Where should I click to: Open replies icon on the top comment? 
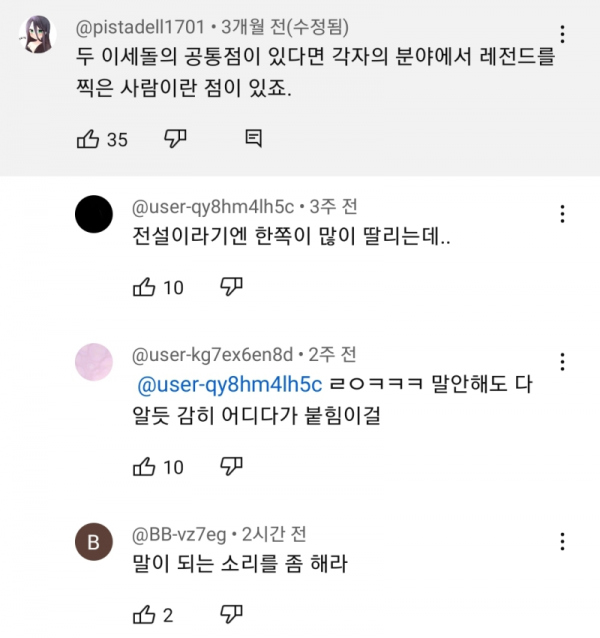pos(253,138)
